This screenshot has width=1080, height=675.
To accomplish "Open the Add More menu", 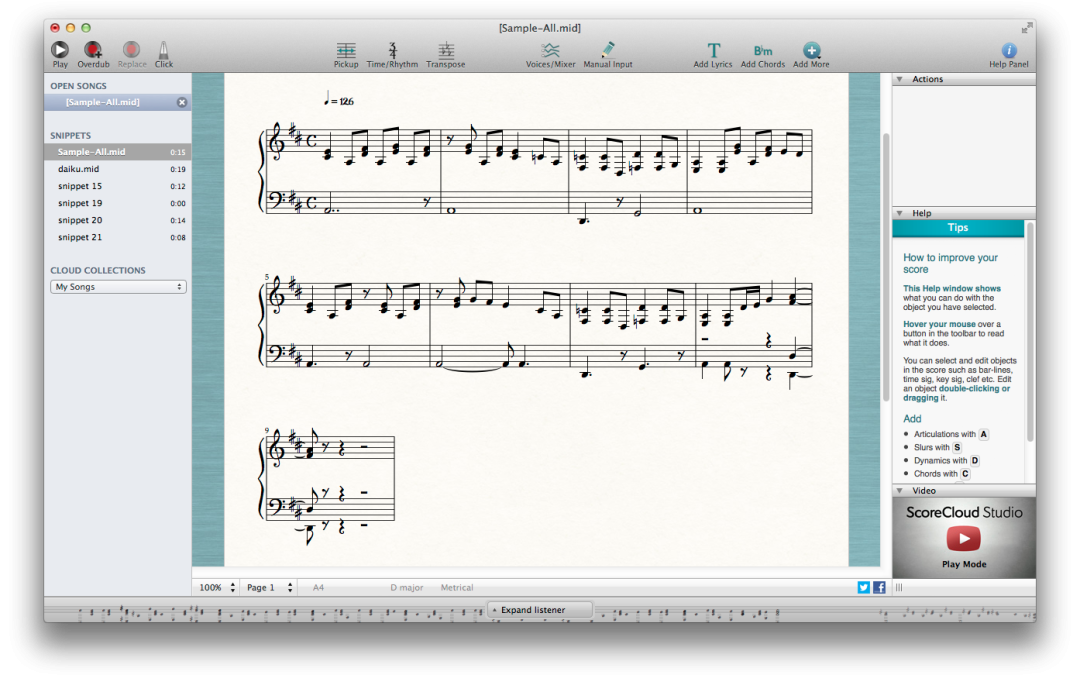I will 811,50.
